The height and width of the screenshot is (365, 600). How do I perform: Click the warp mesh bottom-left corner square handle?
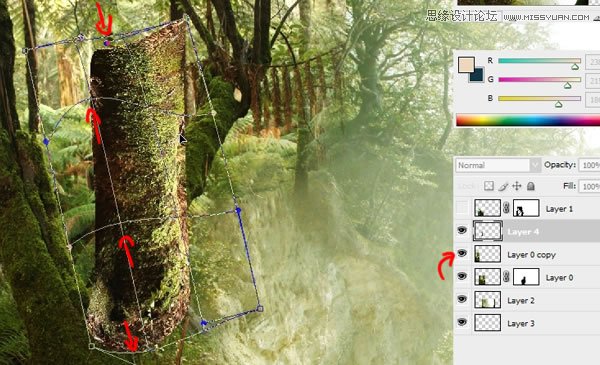coord(91,346)
